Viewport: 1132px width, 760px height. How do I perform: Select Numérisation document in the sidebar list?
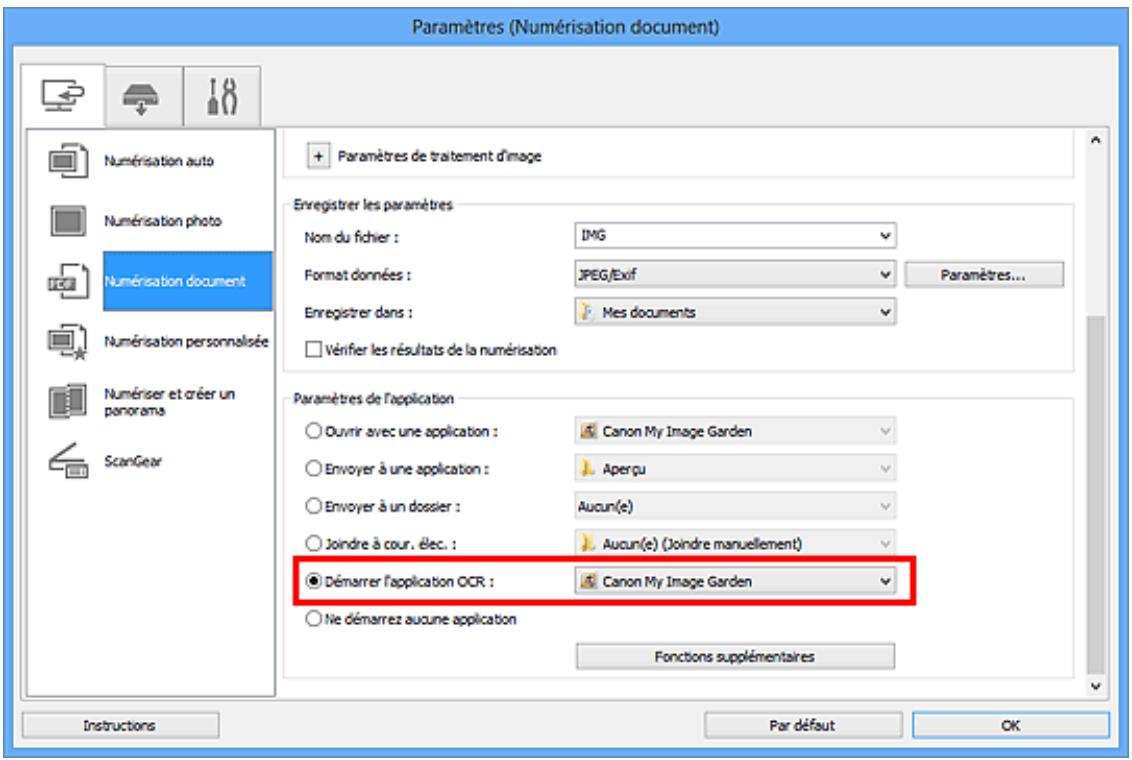point(188,281)
